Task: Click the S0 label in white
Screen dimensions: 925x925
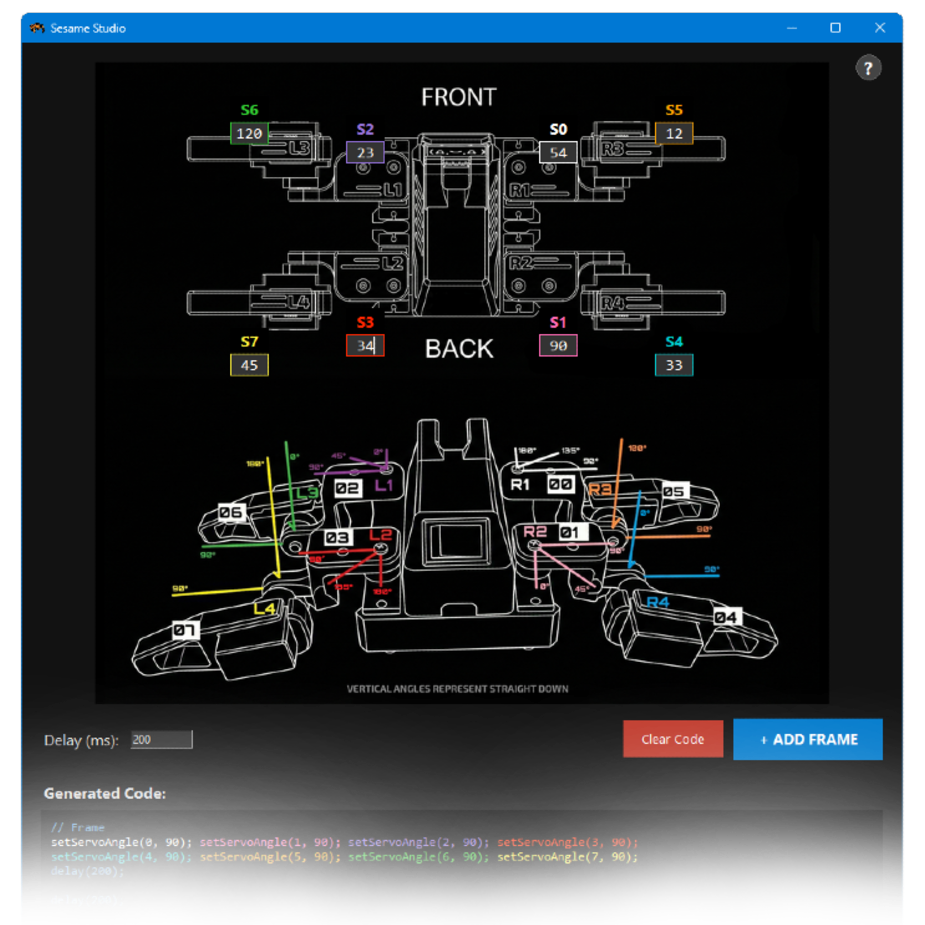Action: tap(558, 129)
